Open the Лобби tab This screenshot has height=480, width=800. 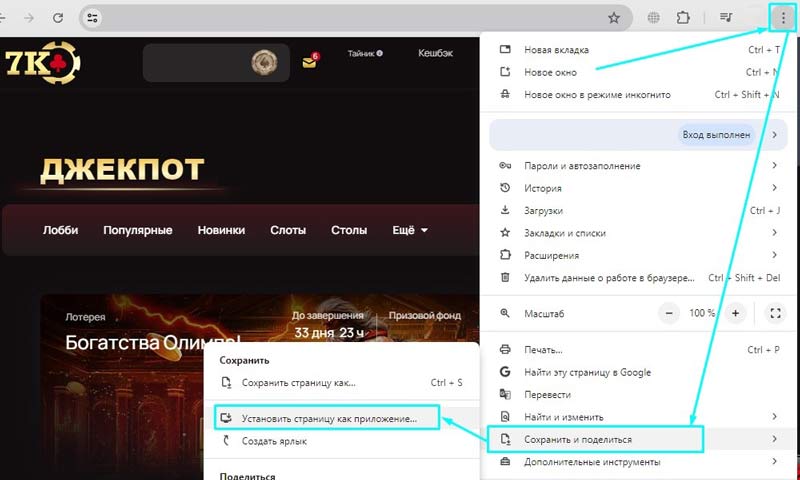[x=61, y=230]
